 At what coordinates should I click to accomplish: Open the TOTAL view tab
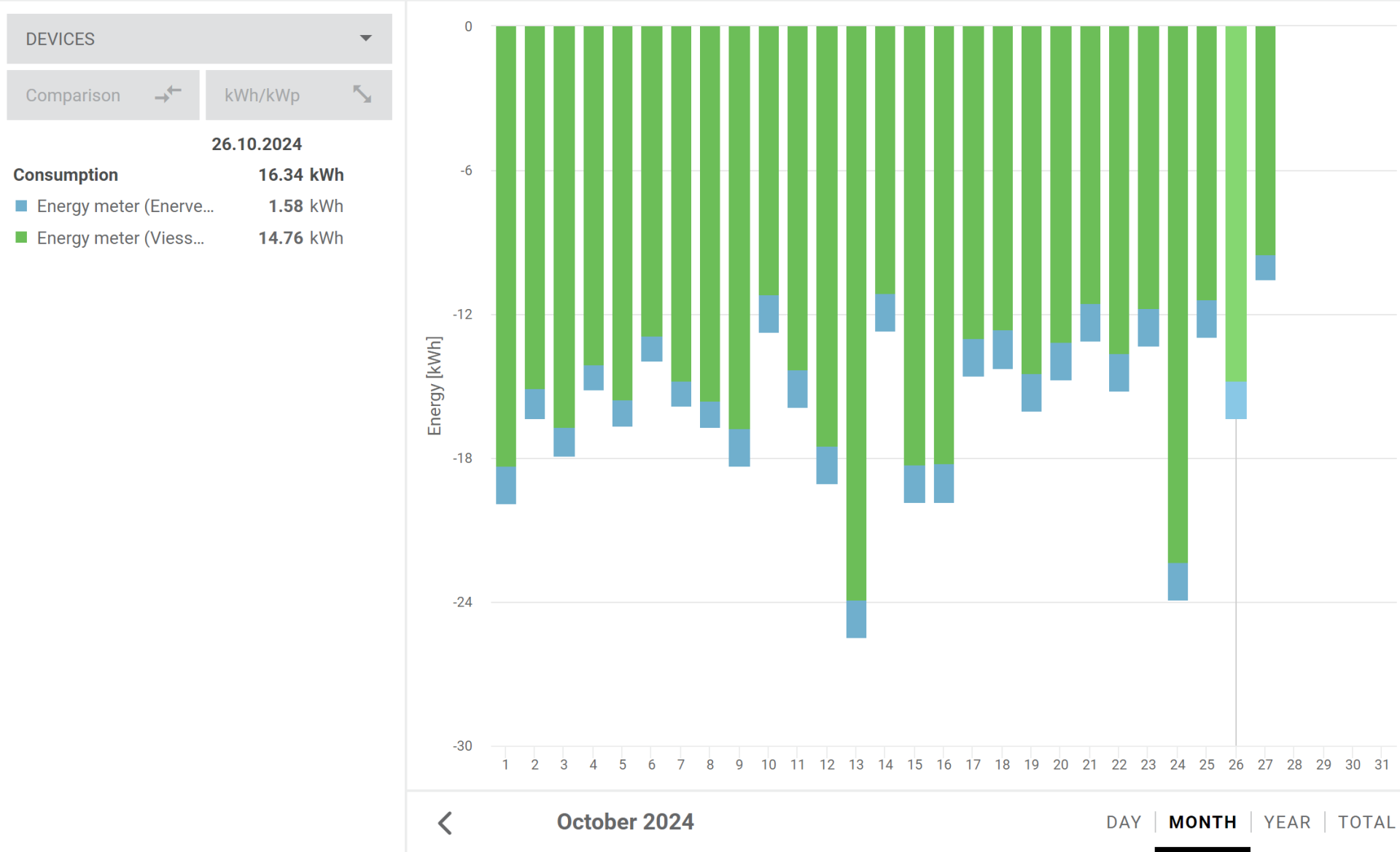point(1366,822)
